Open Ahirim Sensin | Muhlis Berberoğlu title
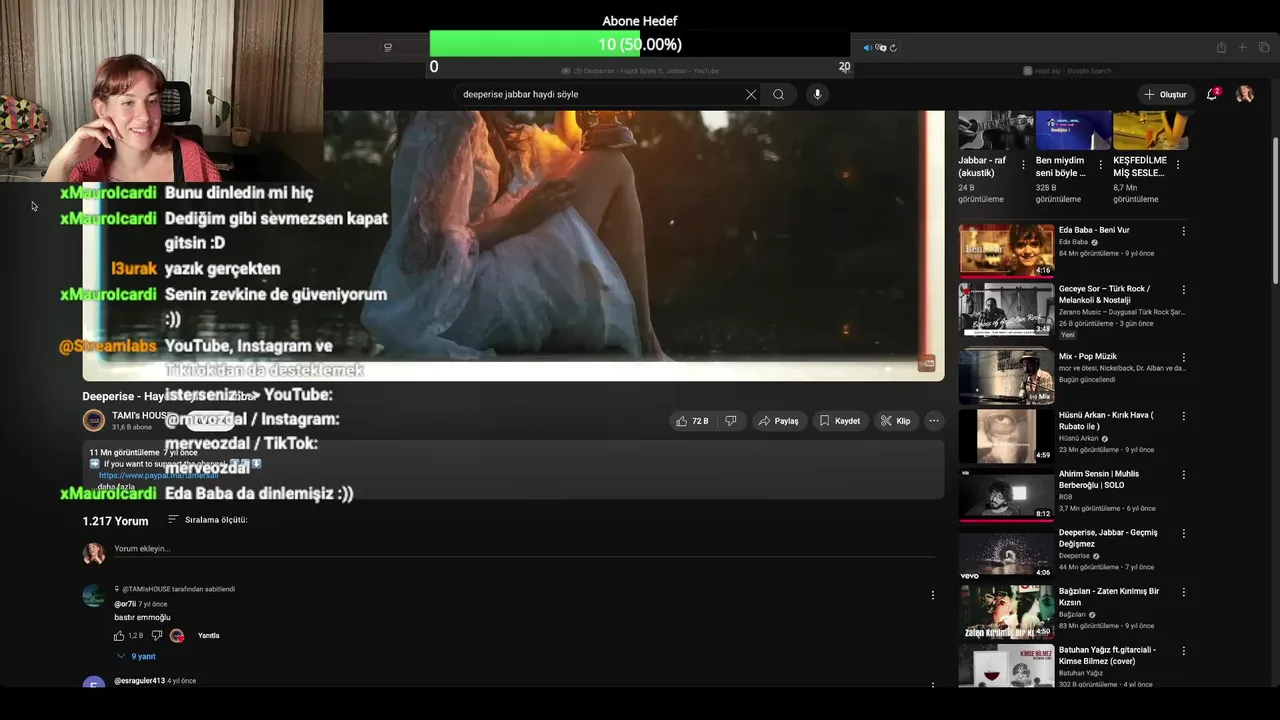This screenshot has width=1280, height=720. coord(1099,480)
